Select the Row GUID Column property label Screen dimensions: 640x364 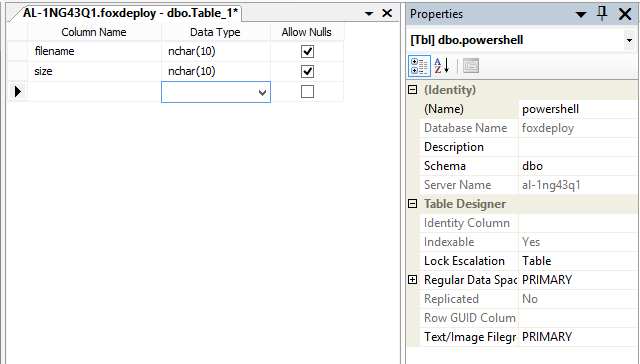469,317
